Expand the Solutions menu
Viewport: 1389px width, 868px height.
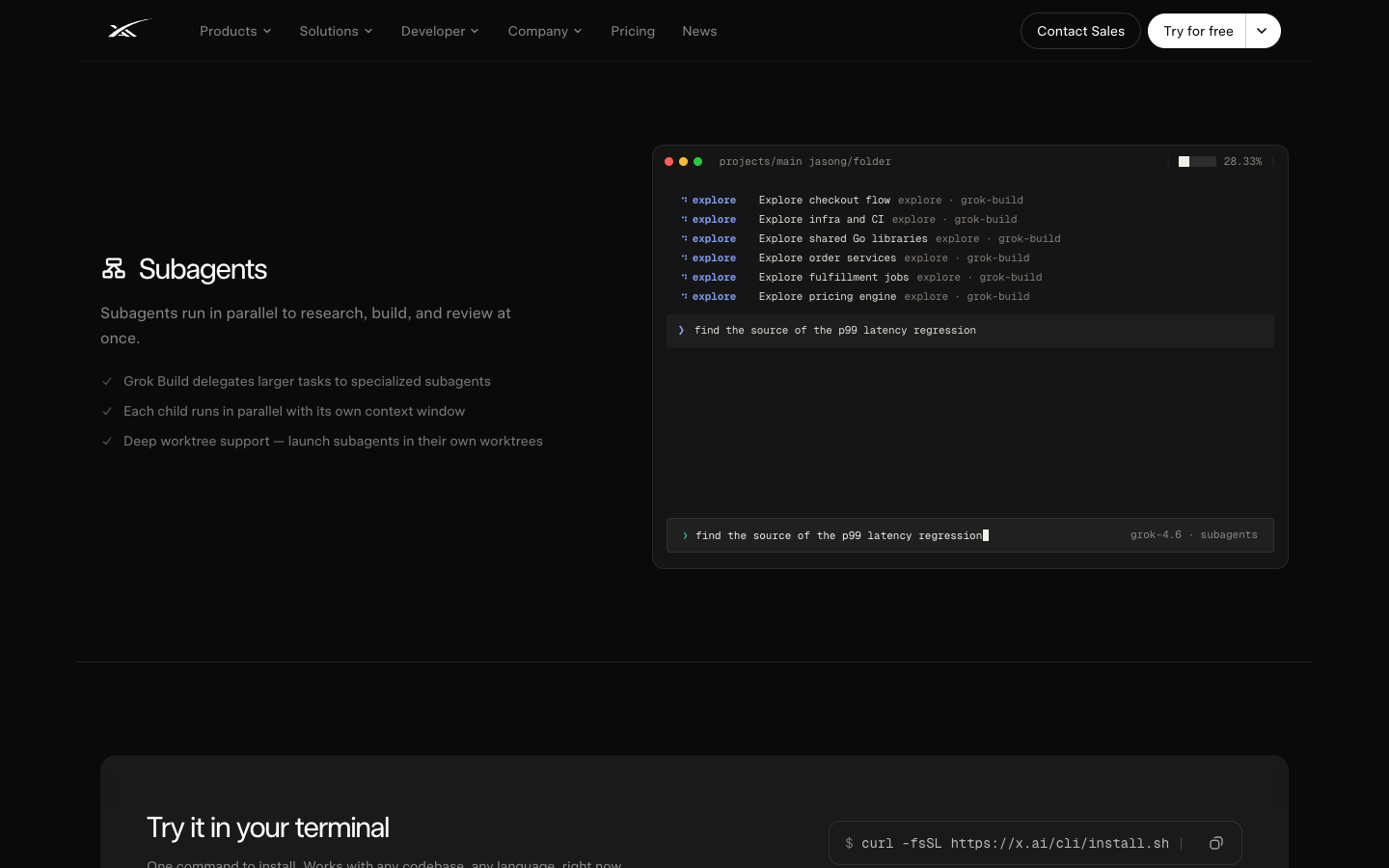coord(336,31)
